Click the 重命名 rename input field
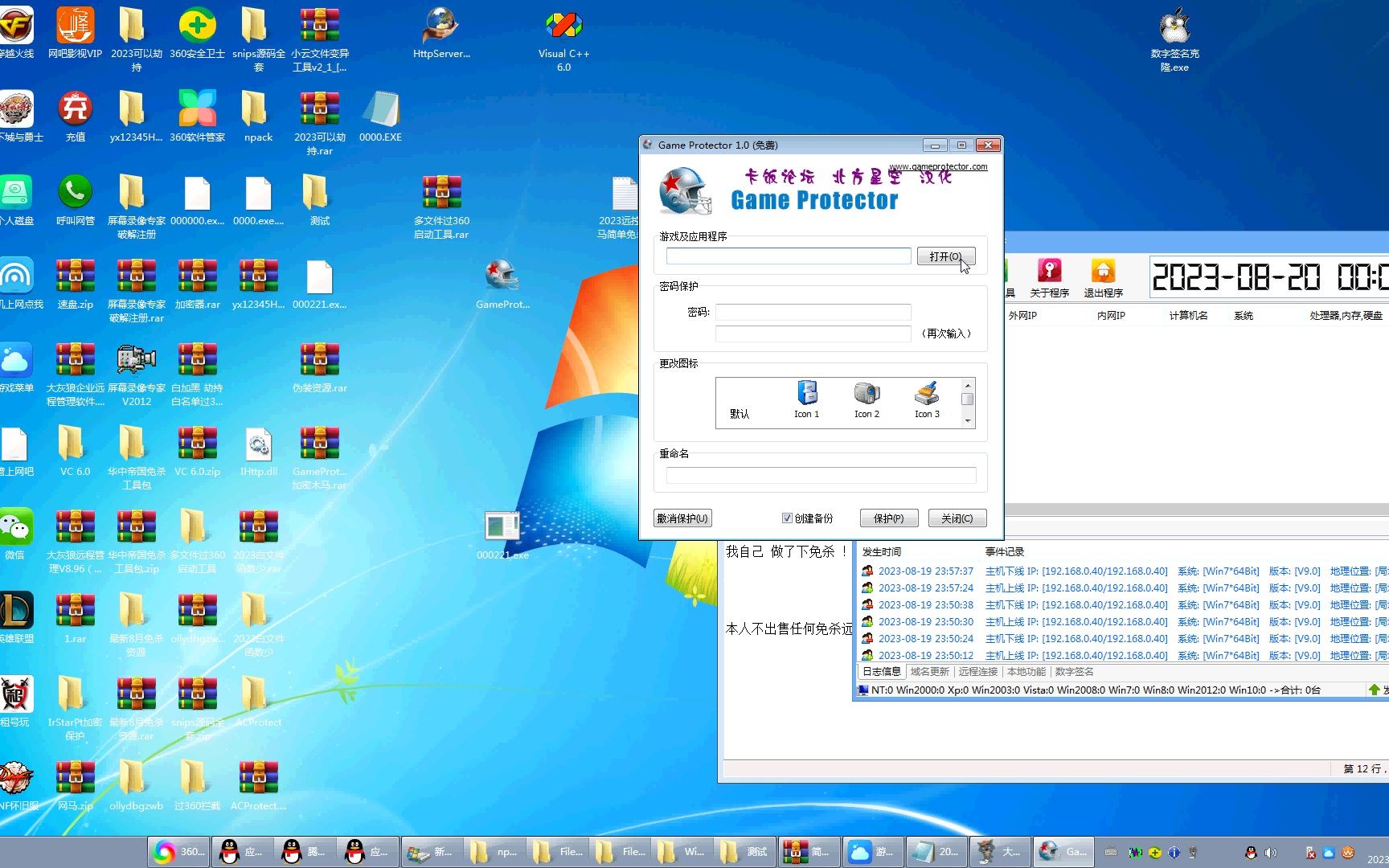 [x=821, y=475]
